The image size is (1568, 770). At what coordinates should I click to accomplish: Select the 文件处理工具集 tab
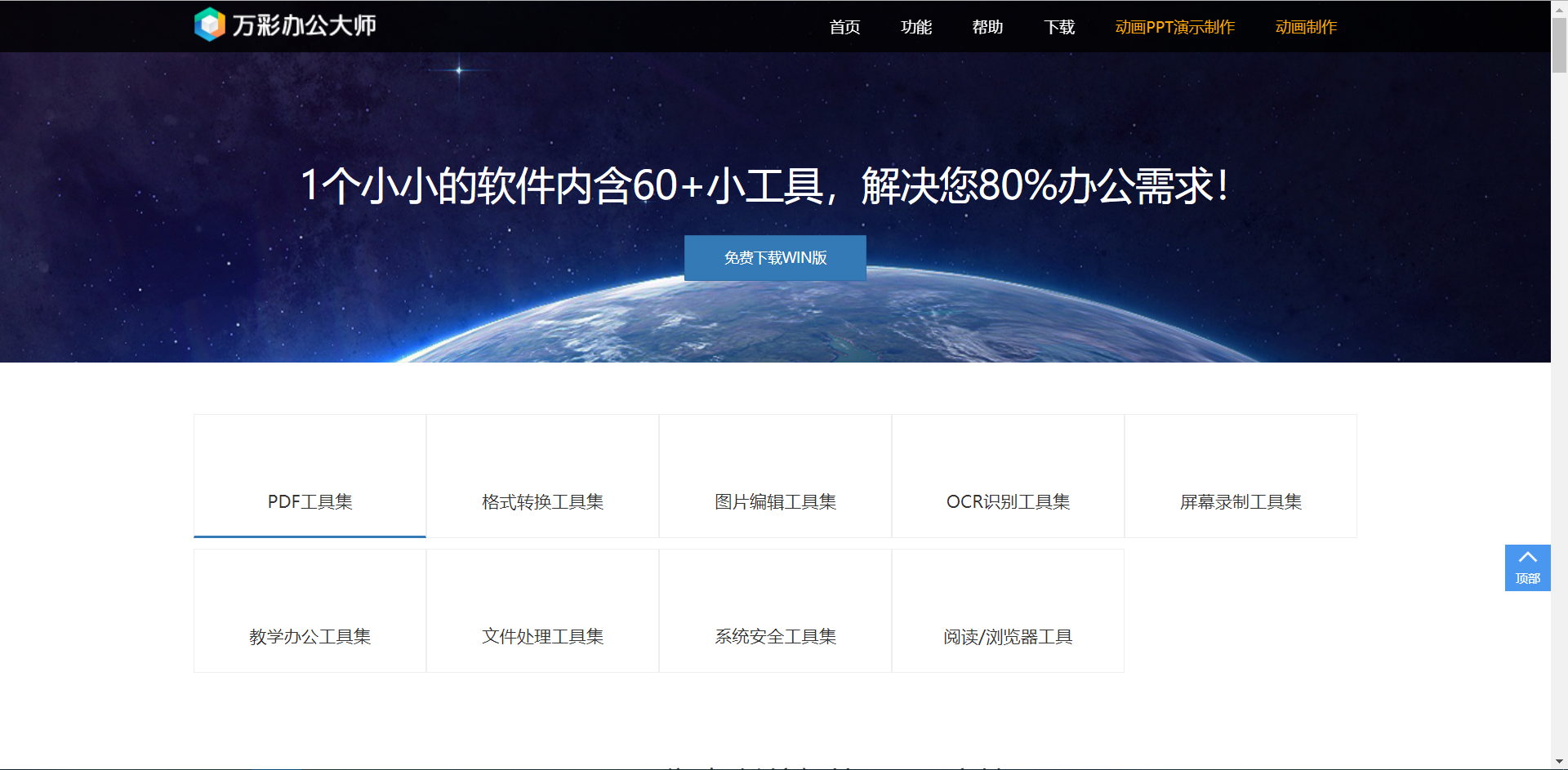[542, 611]
